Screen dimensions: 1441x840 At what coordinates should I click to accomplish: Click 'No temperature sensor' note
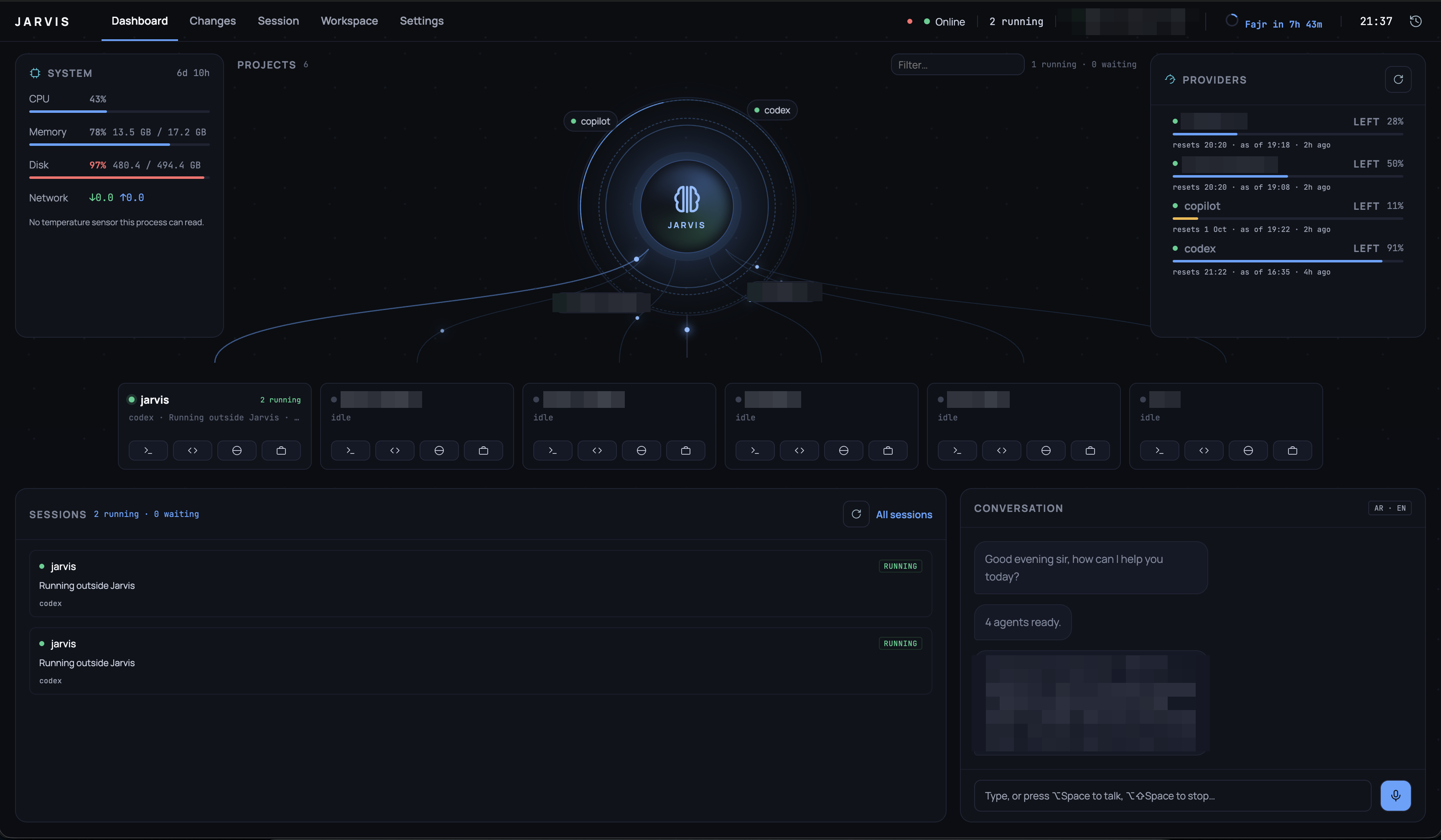(x=116, y=222)
